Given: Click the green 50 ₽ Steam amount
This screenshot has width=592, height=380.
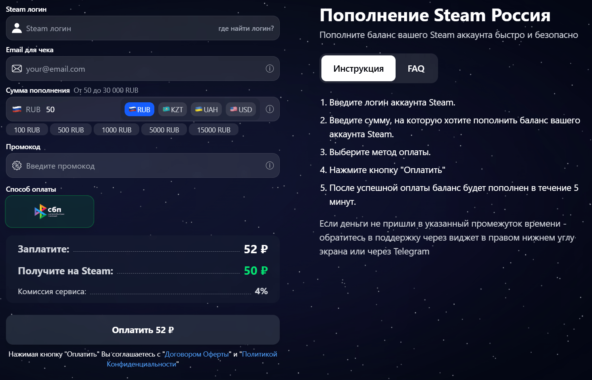Looking at the screenshot, I should (256, 271).
